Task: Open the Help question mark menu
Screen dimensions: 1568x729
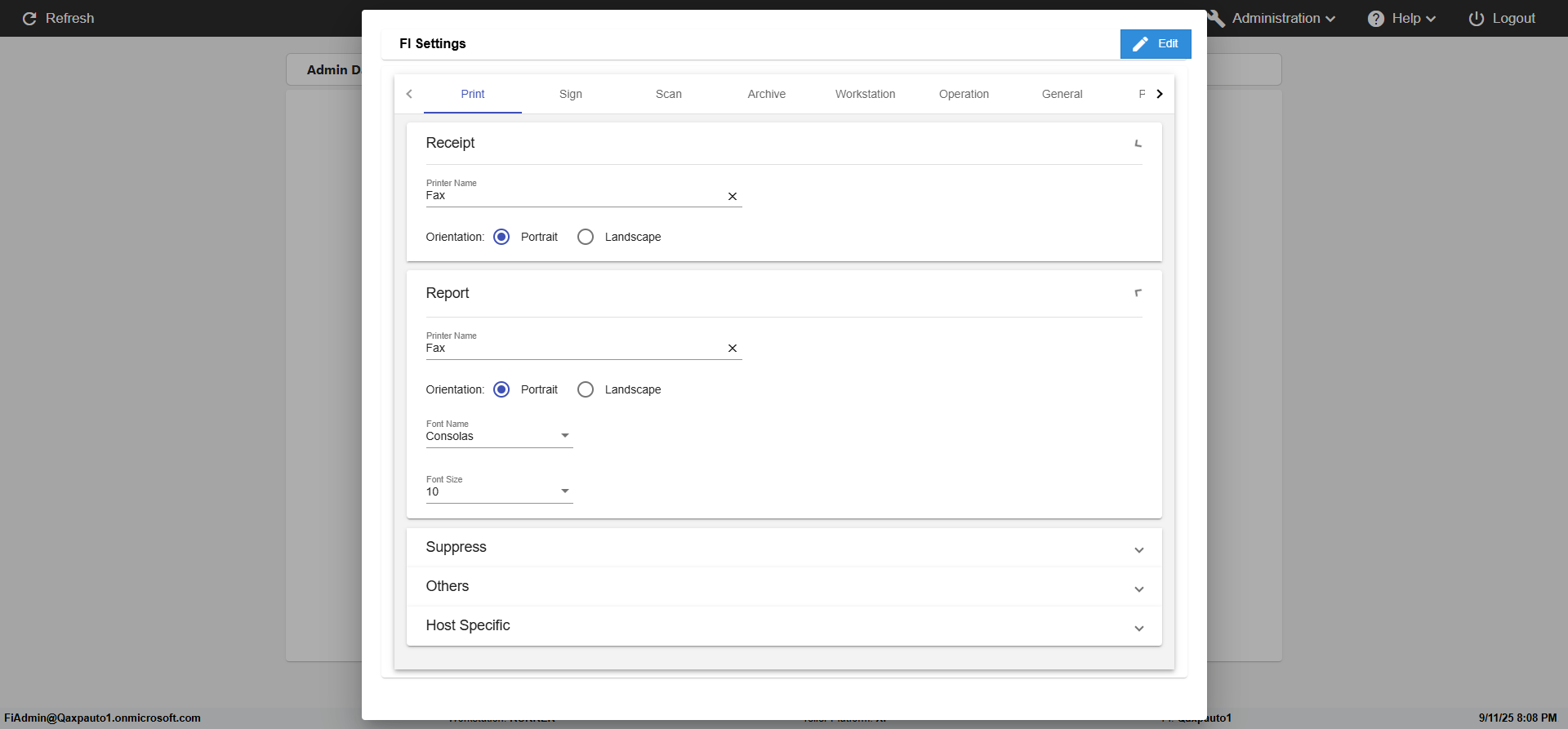Action: tap(1376, 18)
